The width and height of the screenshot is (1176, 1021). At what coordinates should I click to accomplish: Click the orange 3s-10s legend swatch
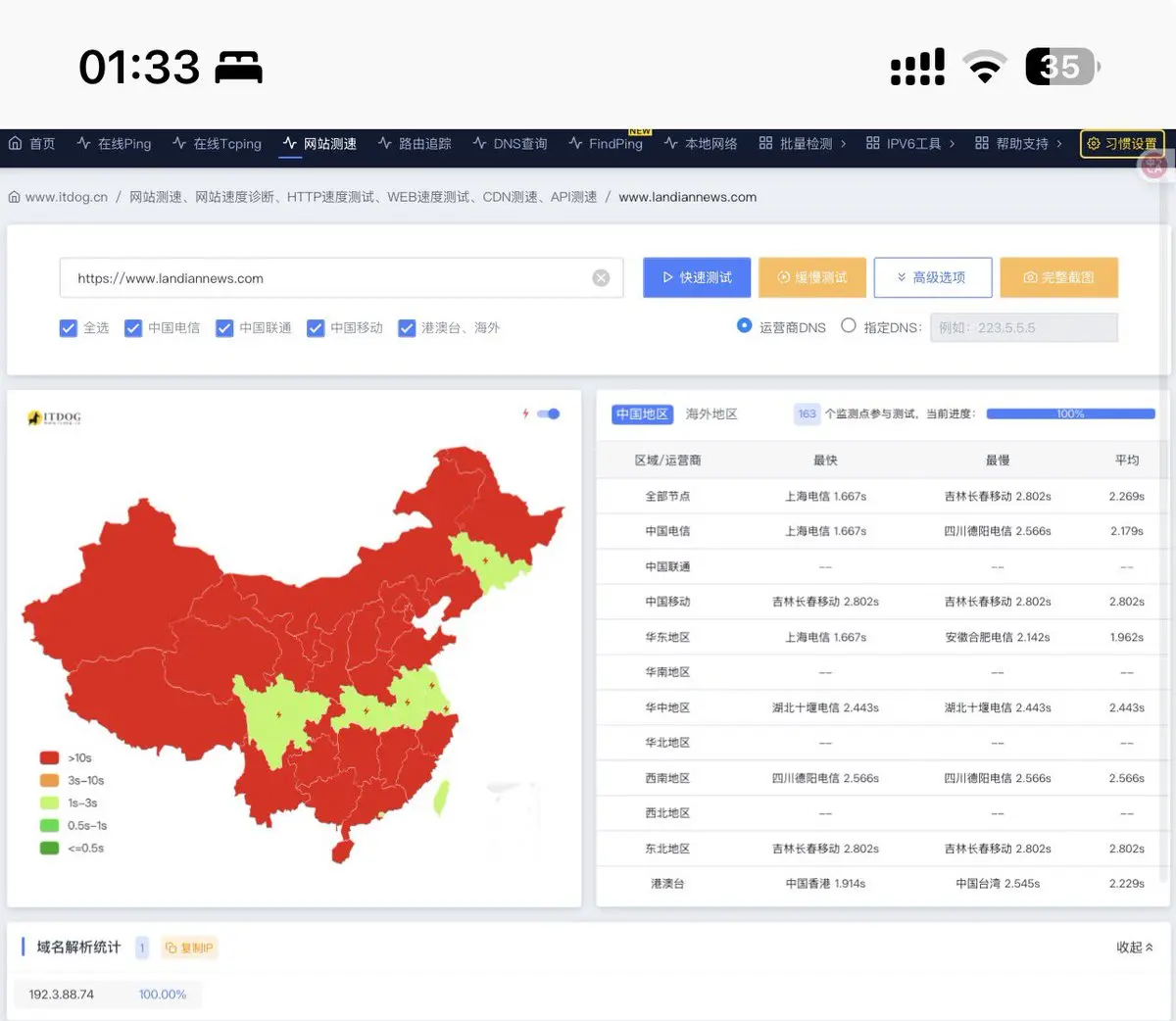(x=49, y=780)
